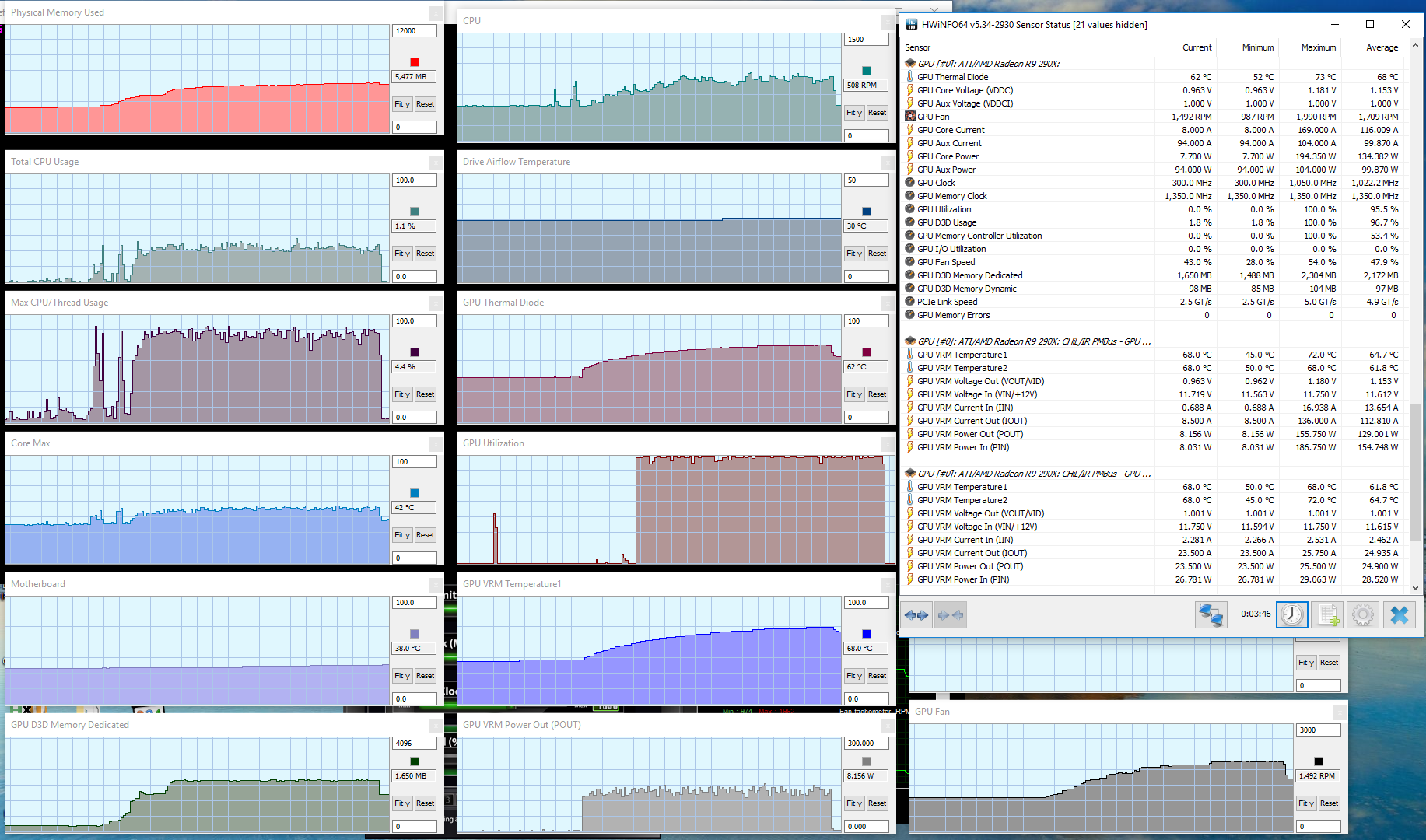Click blue swatch in GPU VRM Temperature1 graph
The width and height of the screenshot is (1426, 840).
(867, 634)
